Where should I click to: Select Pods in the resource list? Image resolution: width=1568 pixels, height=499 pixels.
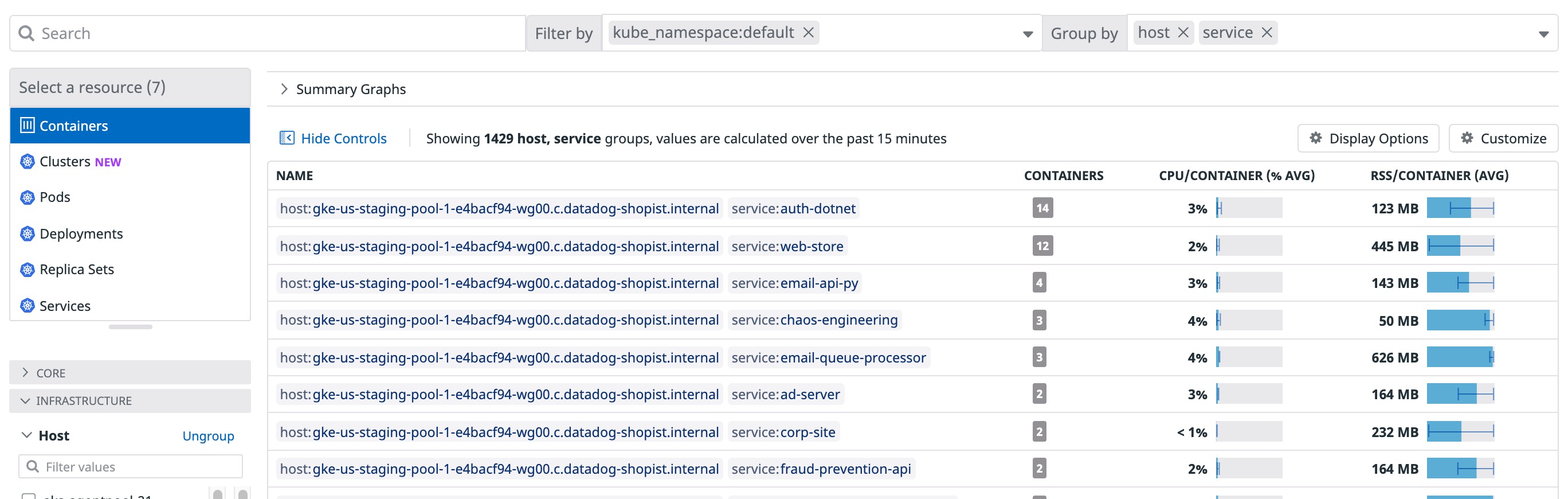pyautogui.click(x=130, y=197)
